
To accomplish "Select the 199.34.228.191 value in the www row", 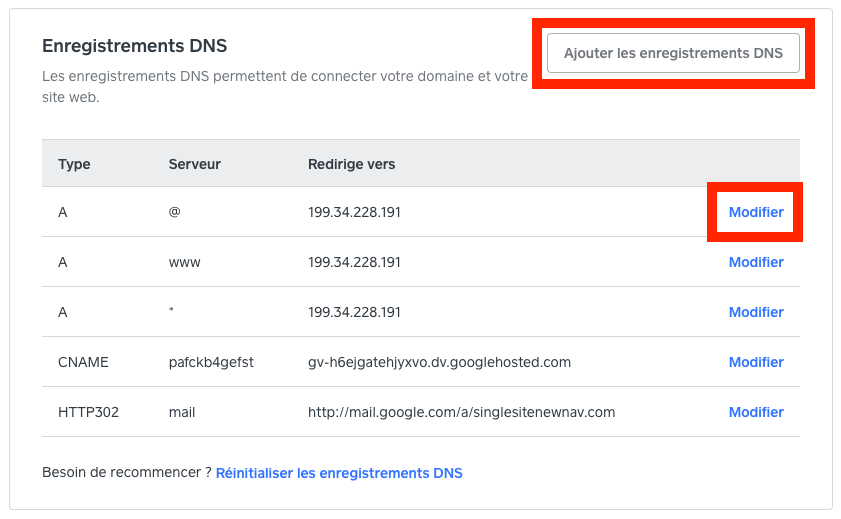I will [354, 262].
